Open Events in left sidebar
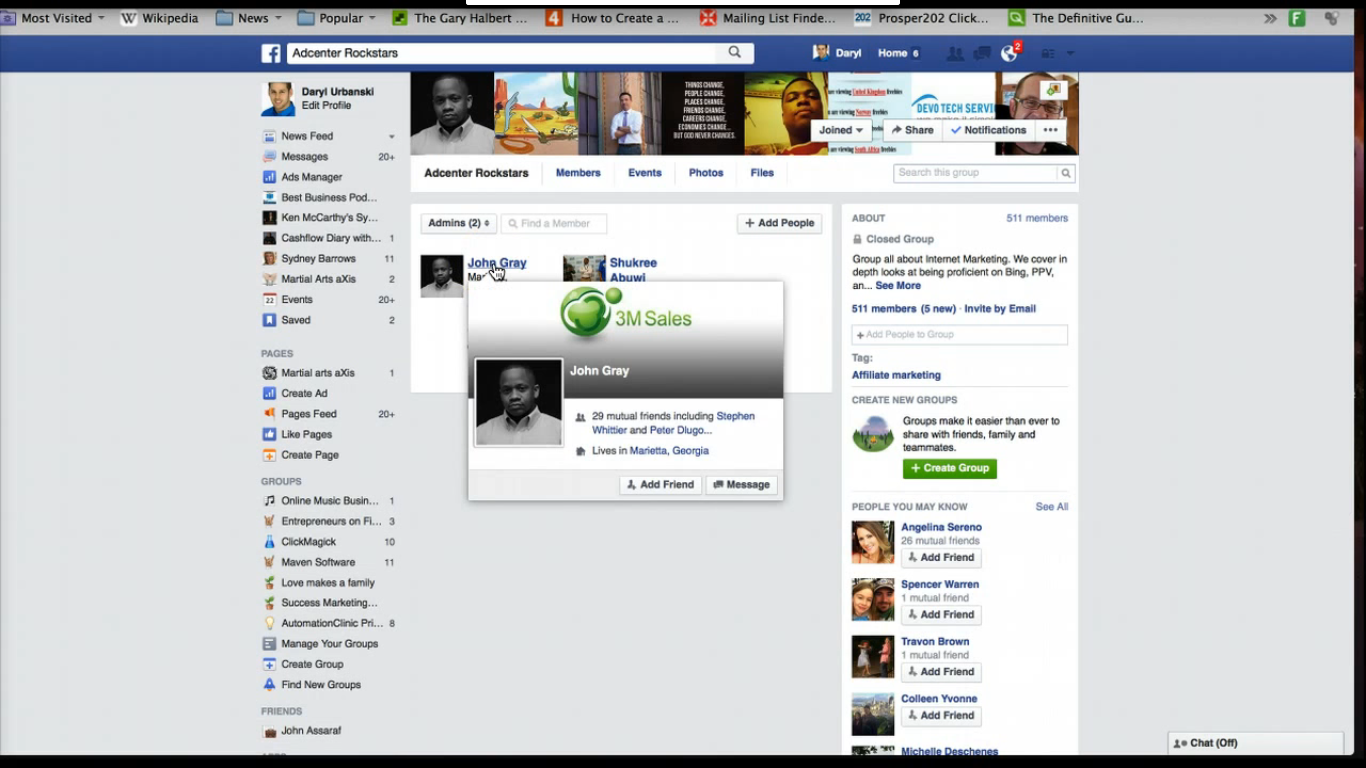 [297, 300]
